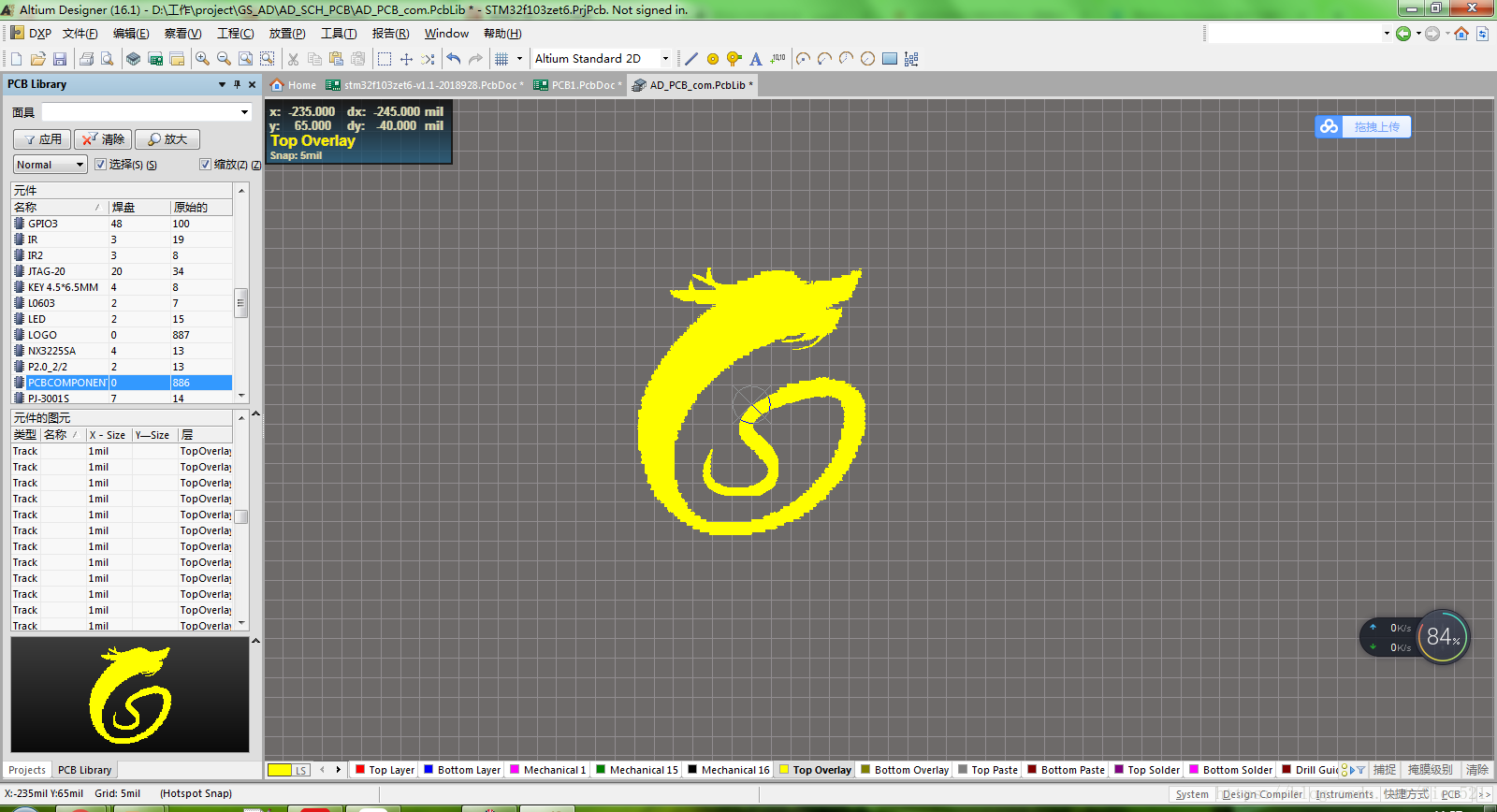Select the rectangular area selection tool
1497x812 pixels.
pos(385,59)
